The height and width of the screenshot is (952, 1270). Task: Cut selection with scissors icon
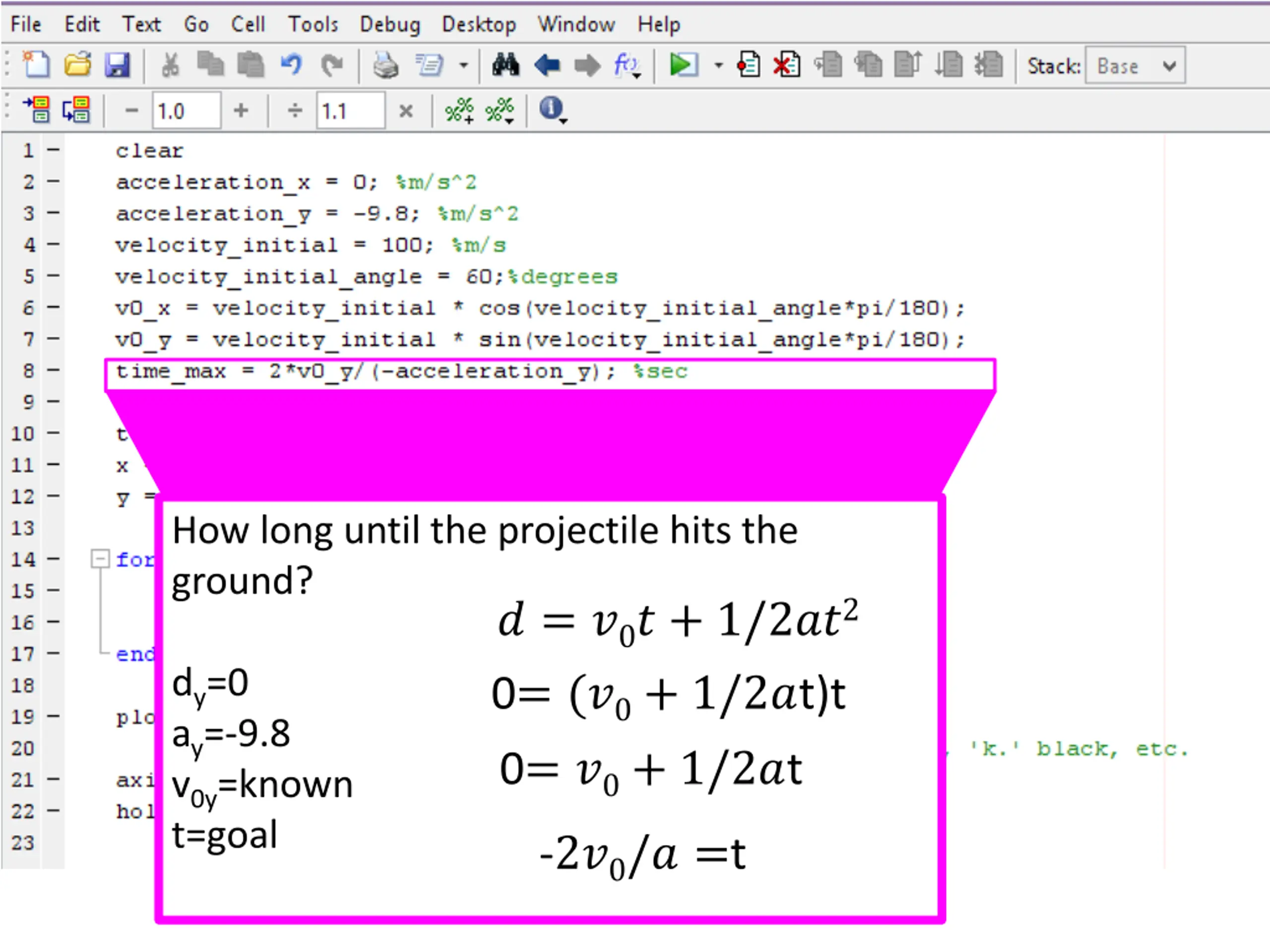[170, 65]
